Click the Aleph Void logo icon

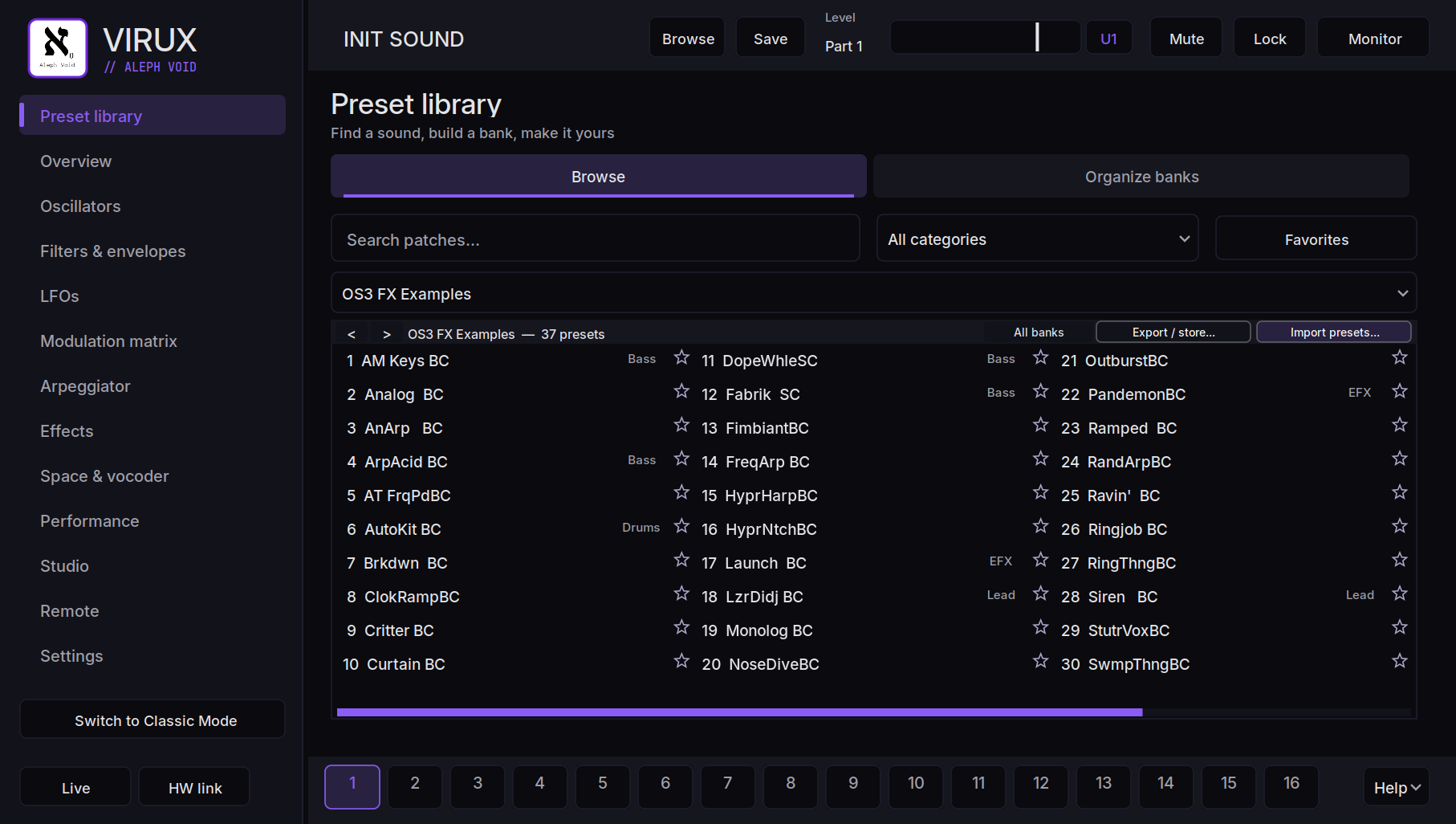[58, 48]
